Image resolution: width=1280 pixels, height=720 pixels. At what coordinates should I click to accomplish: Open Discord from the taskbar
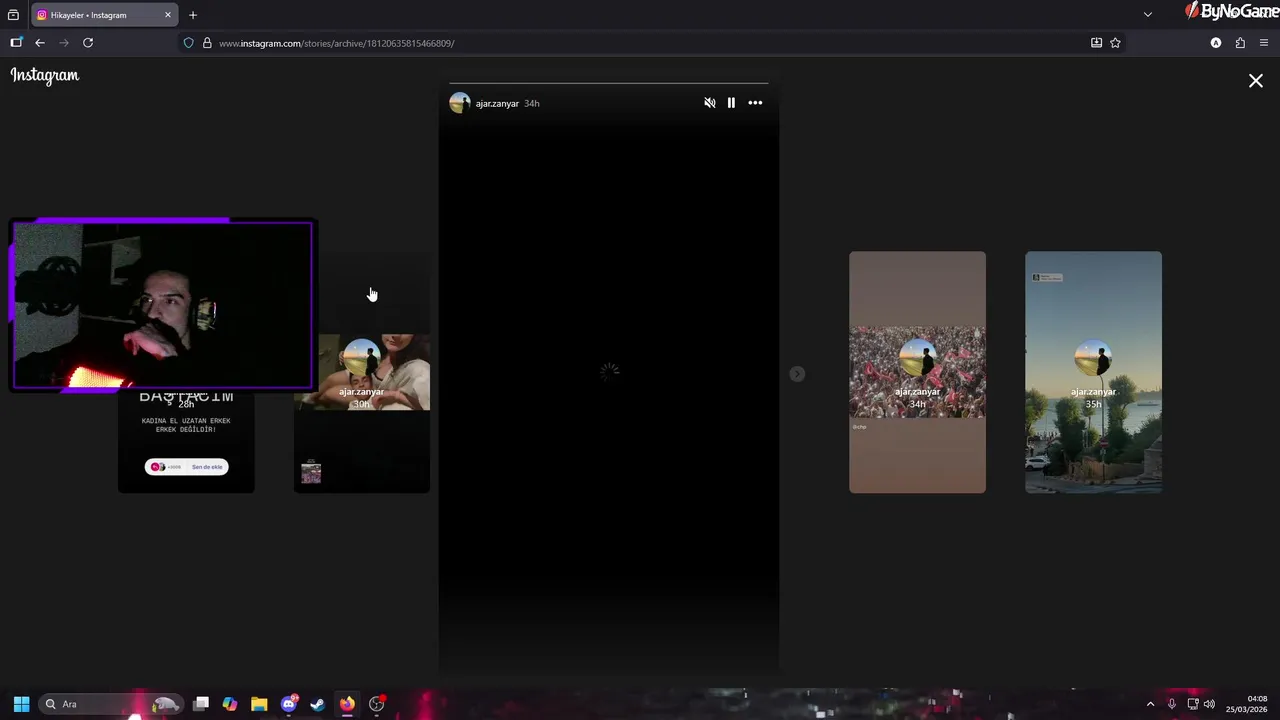click(289, 704)
